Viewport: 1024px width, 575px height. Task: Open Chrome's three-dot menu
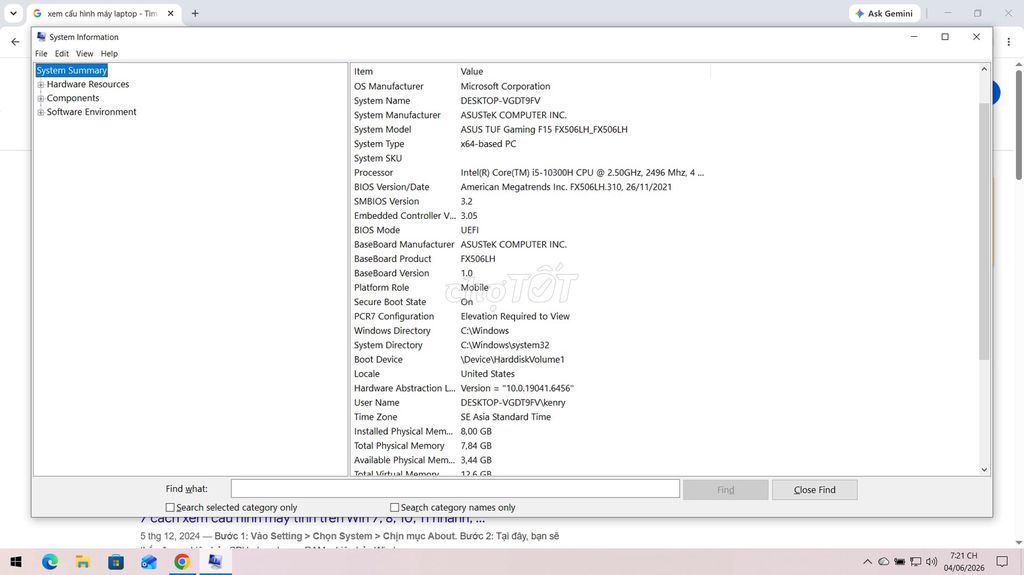pos(1008,42)
